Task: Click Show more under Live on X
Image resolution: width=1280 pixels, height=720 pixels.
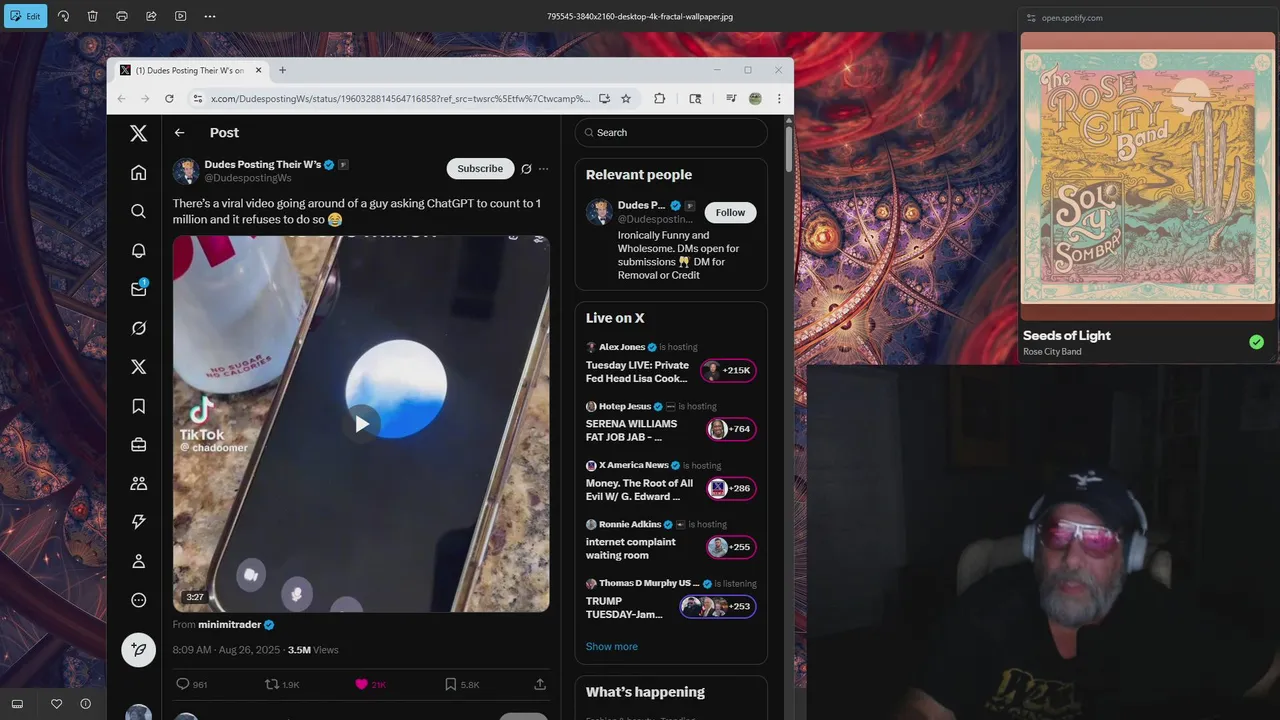Action: (611, 646)
